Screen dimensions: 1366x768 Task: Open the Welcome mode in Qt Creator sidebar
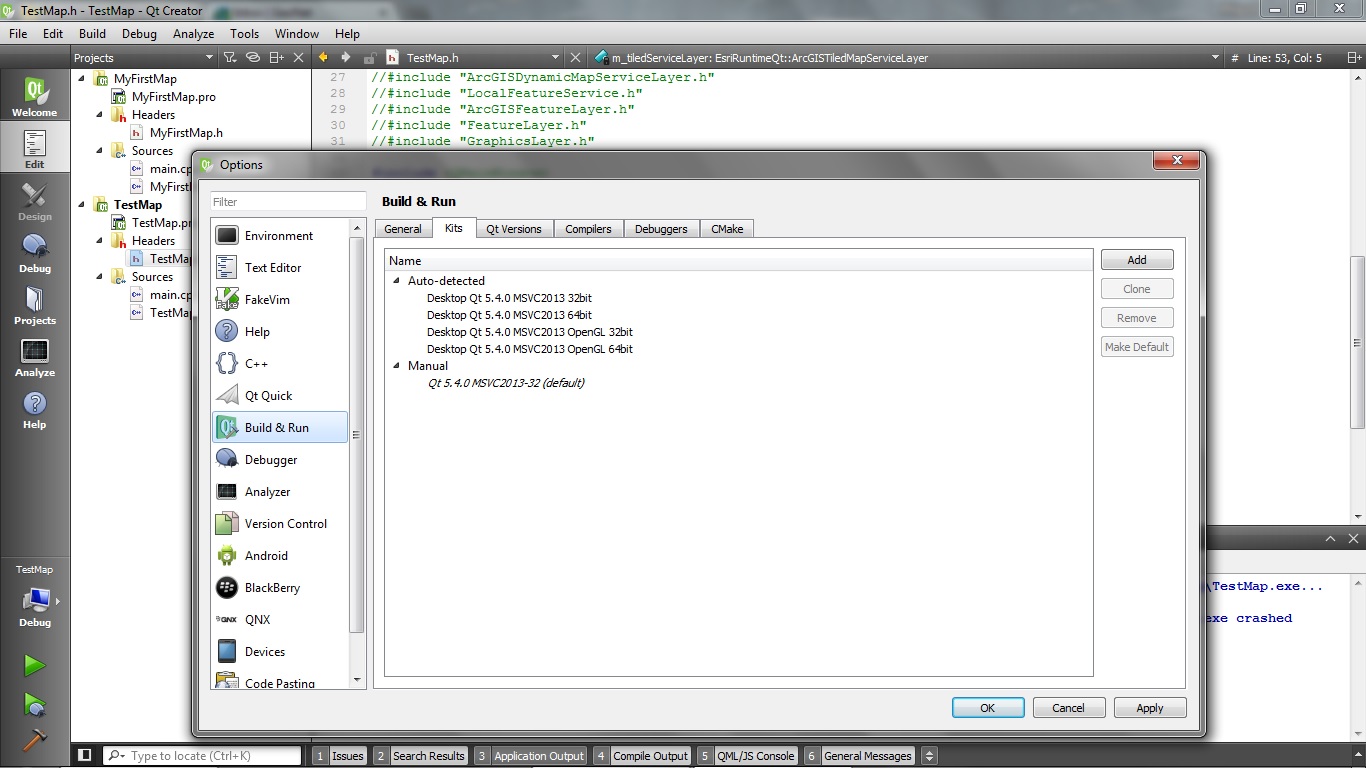35,96
